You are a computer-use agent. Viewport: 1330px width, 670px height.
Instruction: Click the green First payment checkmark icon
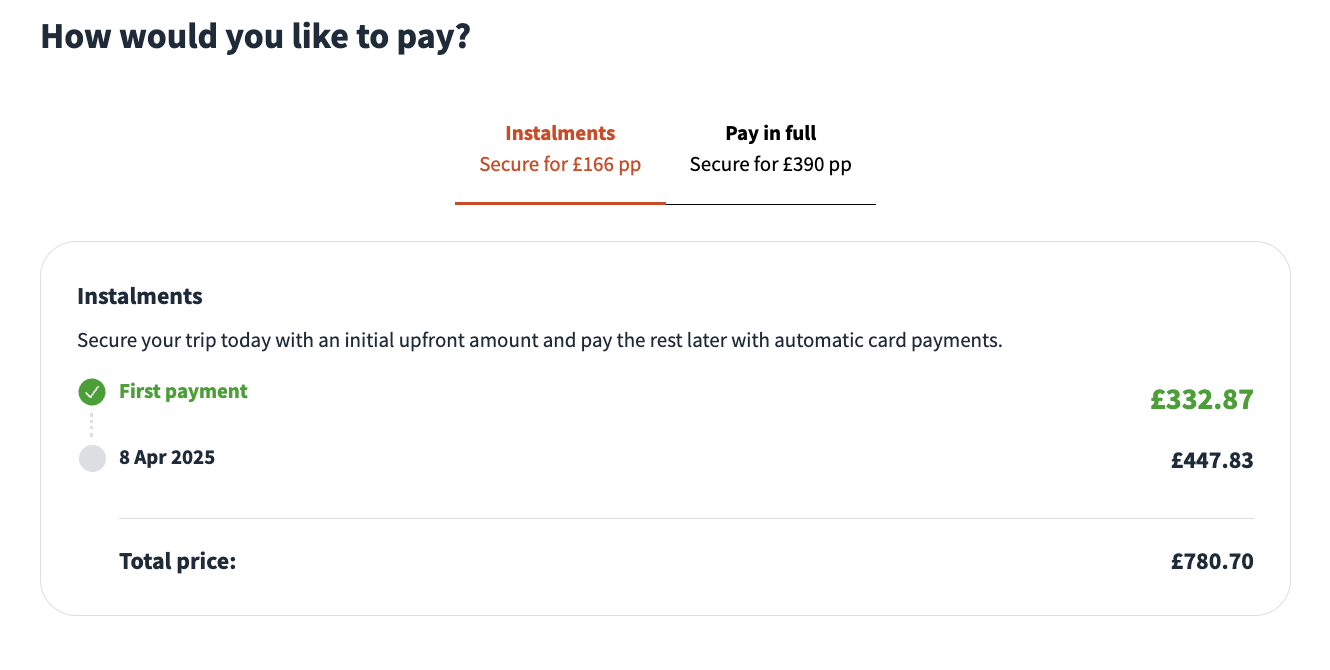[x=92, y=392]
